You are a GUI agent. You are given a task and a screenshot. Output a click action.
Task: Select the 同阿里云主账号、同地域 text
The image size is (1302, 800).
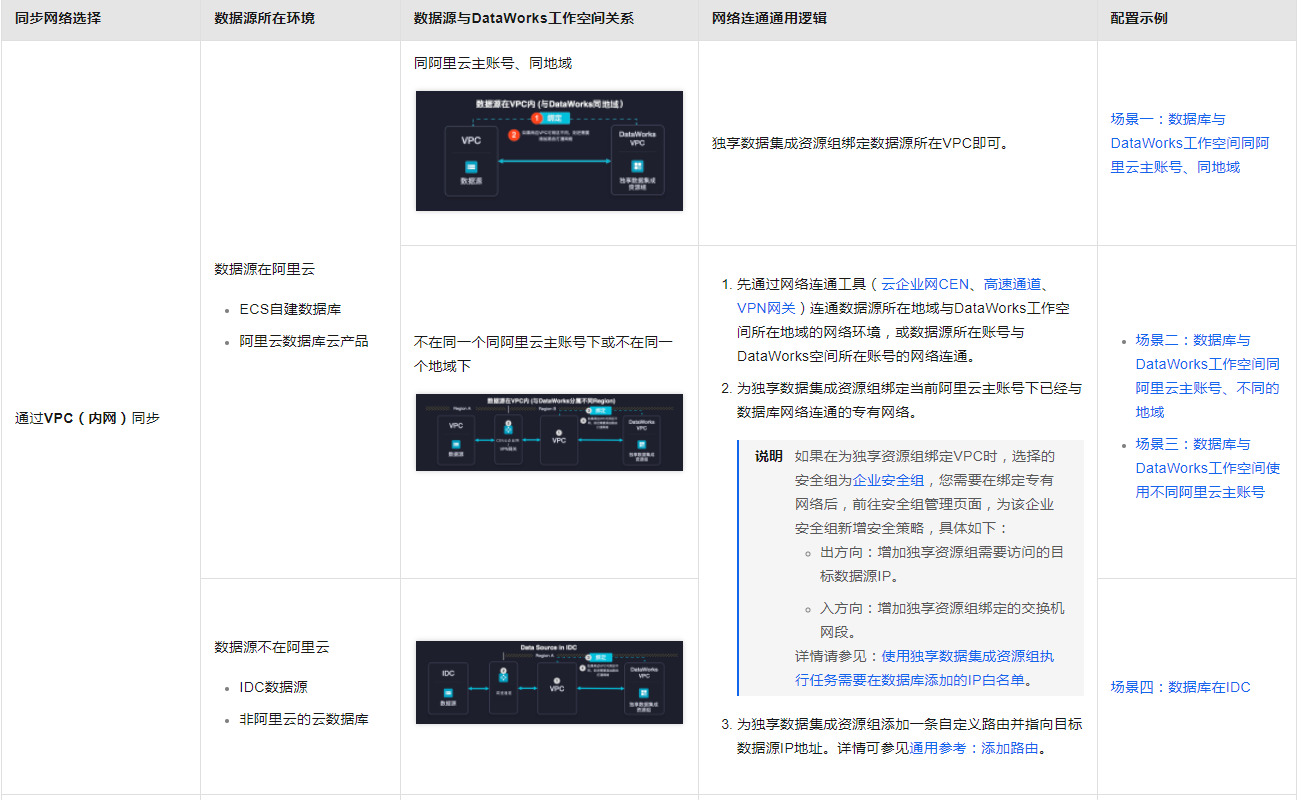(x=493, y=63)
